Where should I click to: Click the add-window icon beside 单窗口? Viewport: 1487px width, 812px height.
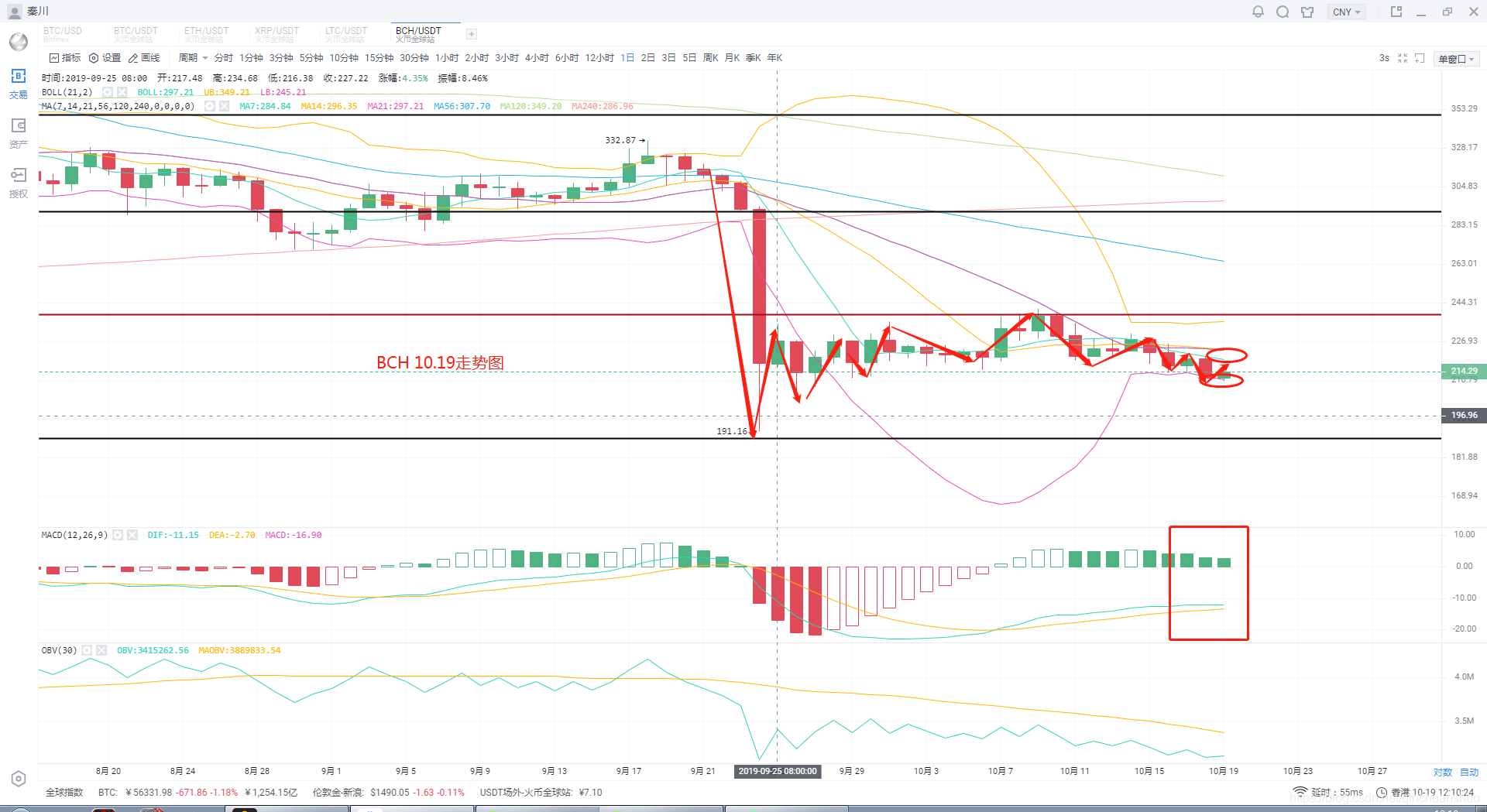tap(1420, 58)
